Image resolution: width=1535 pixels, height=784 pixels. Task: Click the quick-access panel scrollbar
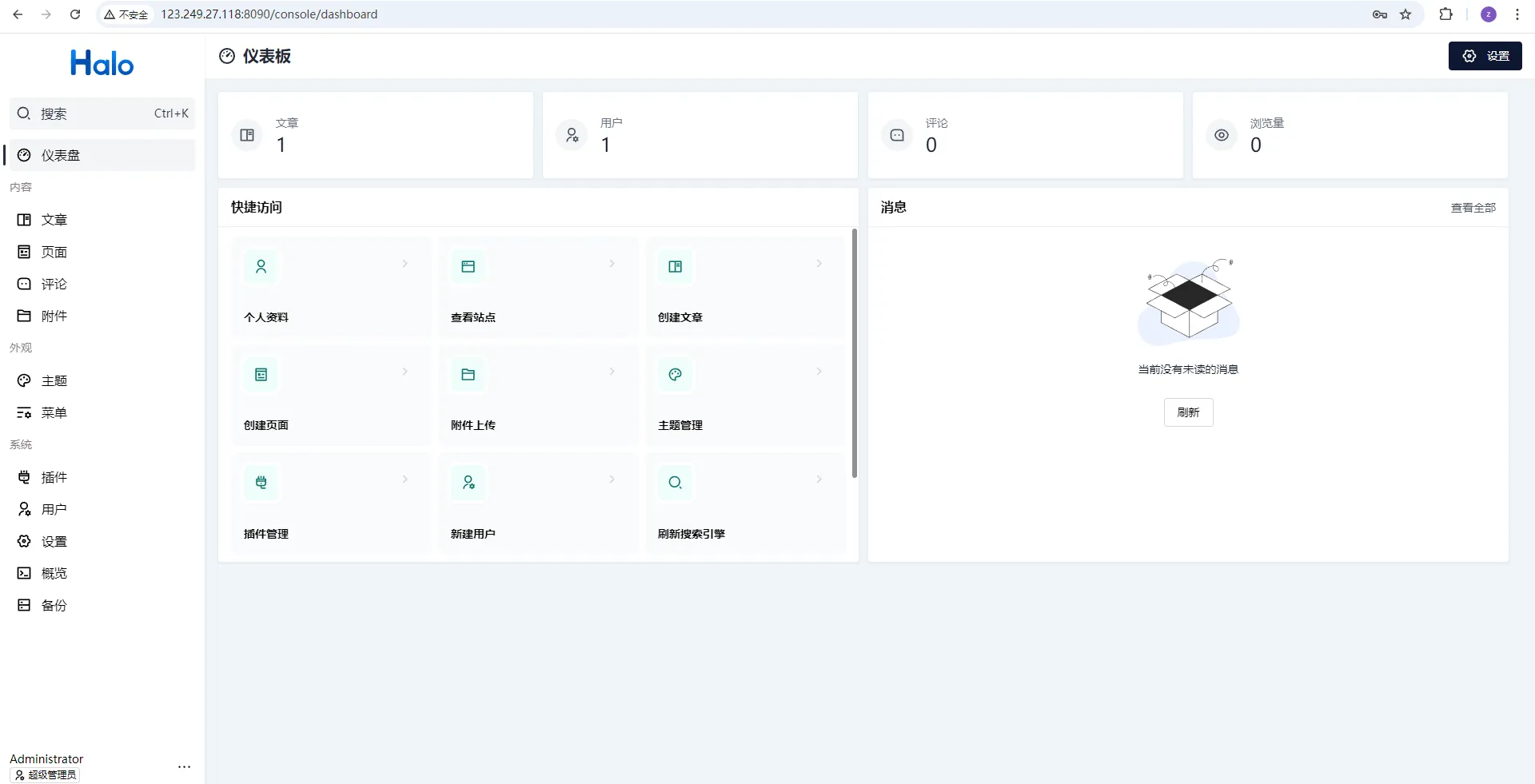[854, 353]
